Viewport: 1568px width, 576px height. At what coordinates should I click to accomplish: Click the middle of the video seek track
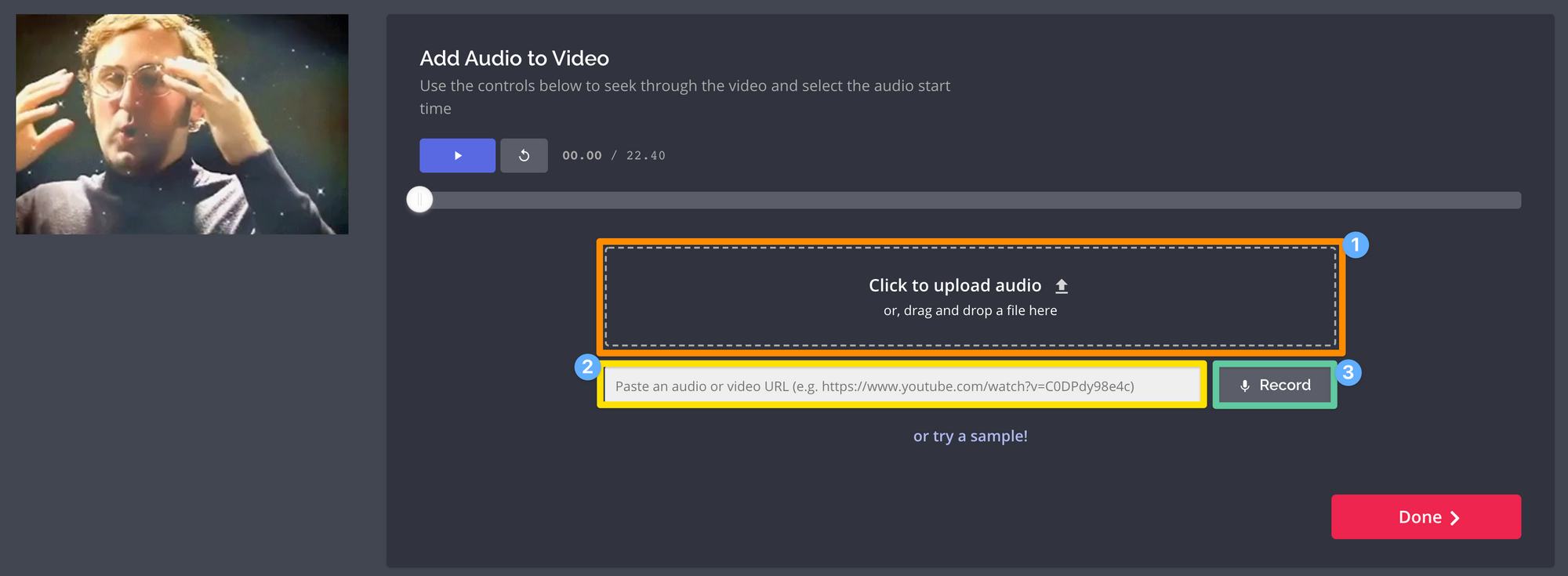click(970, 200)
